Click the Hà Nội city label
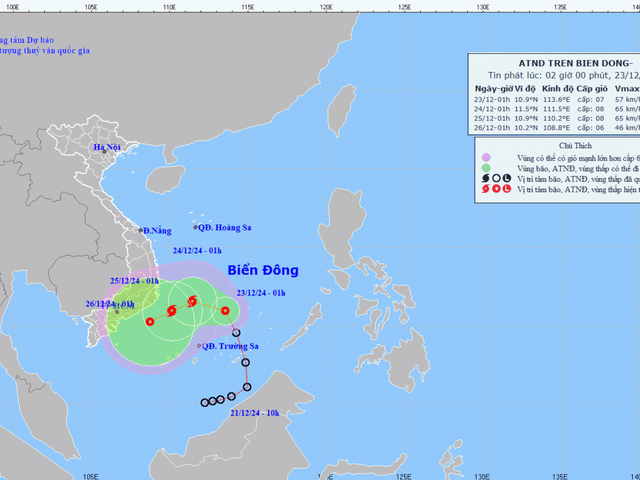640x480 pixels. coord(106,148)
